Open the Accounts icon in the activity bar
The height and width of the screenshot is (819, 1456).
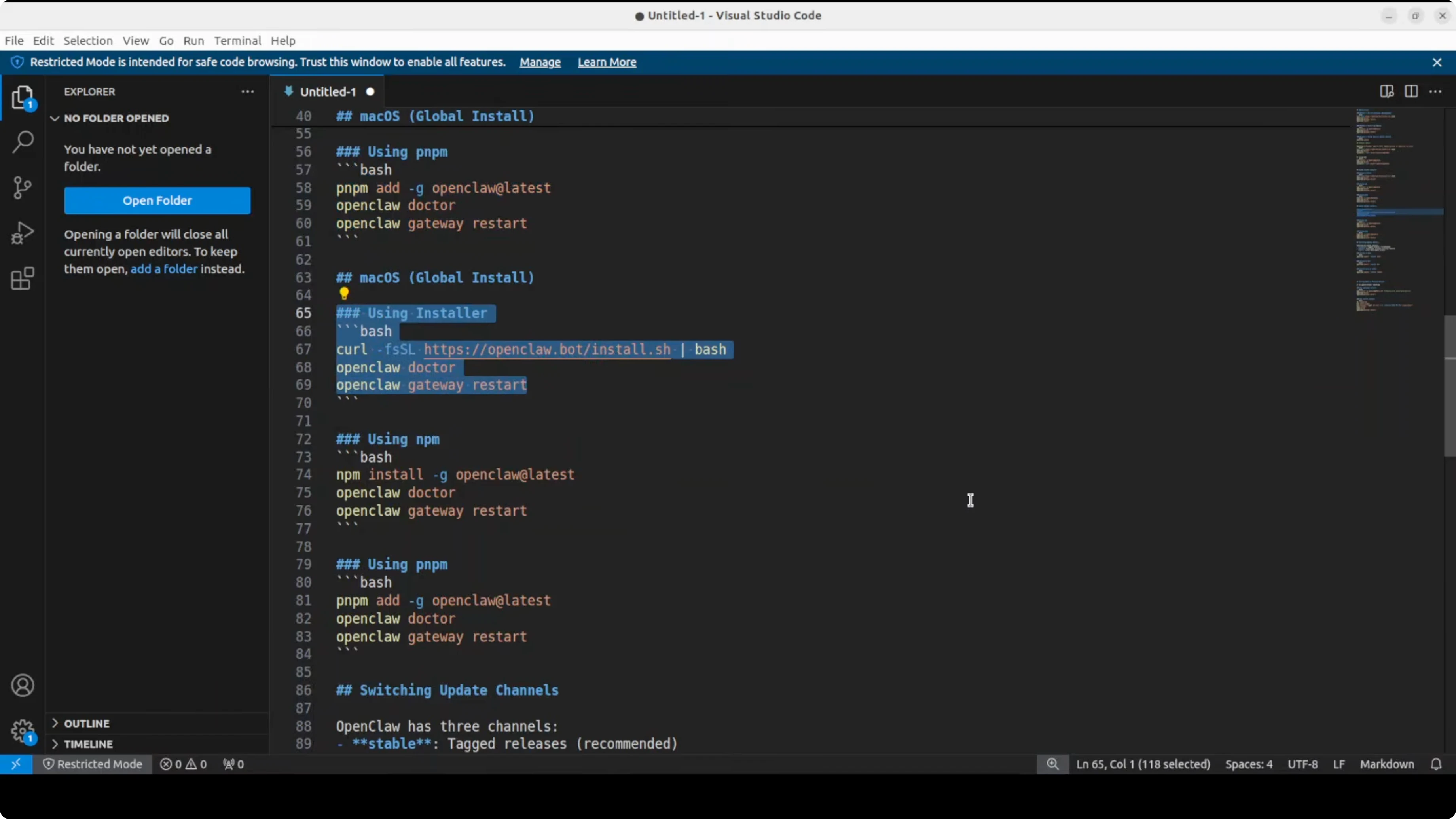23,685
